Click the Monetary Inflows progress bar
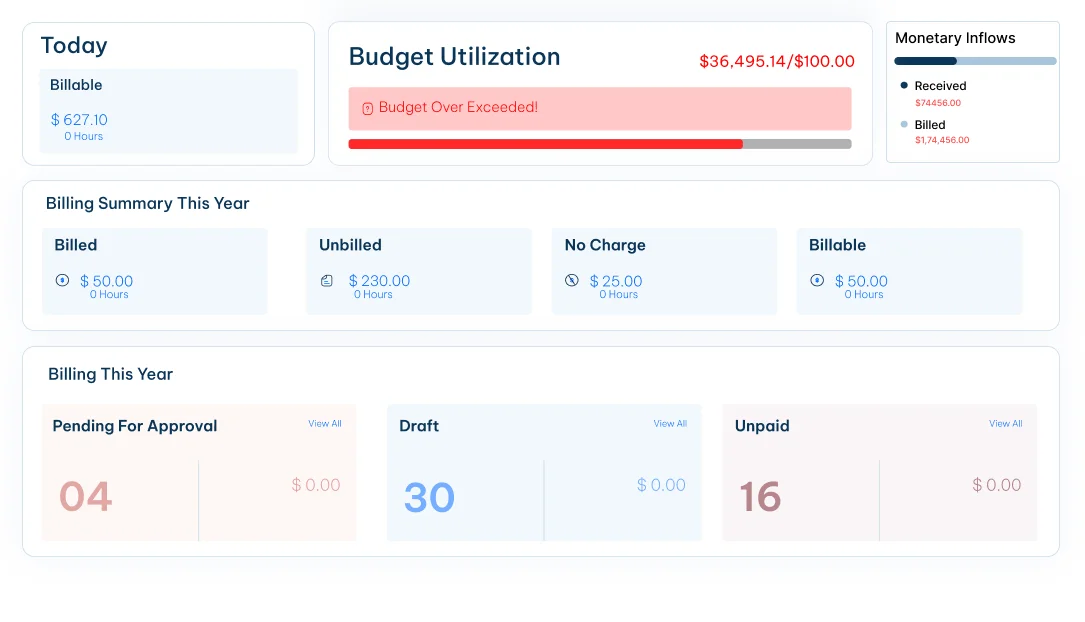 [x=975, y=61]
